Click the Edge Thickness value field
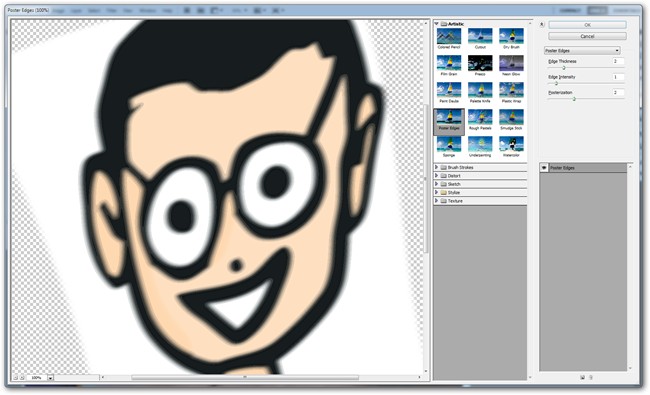 coord(618,61)
